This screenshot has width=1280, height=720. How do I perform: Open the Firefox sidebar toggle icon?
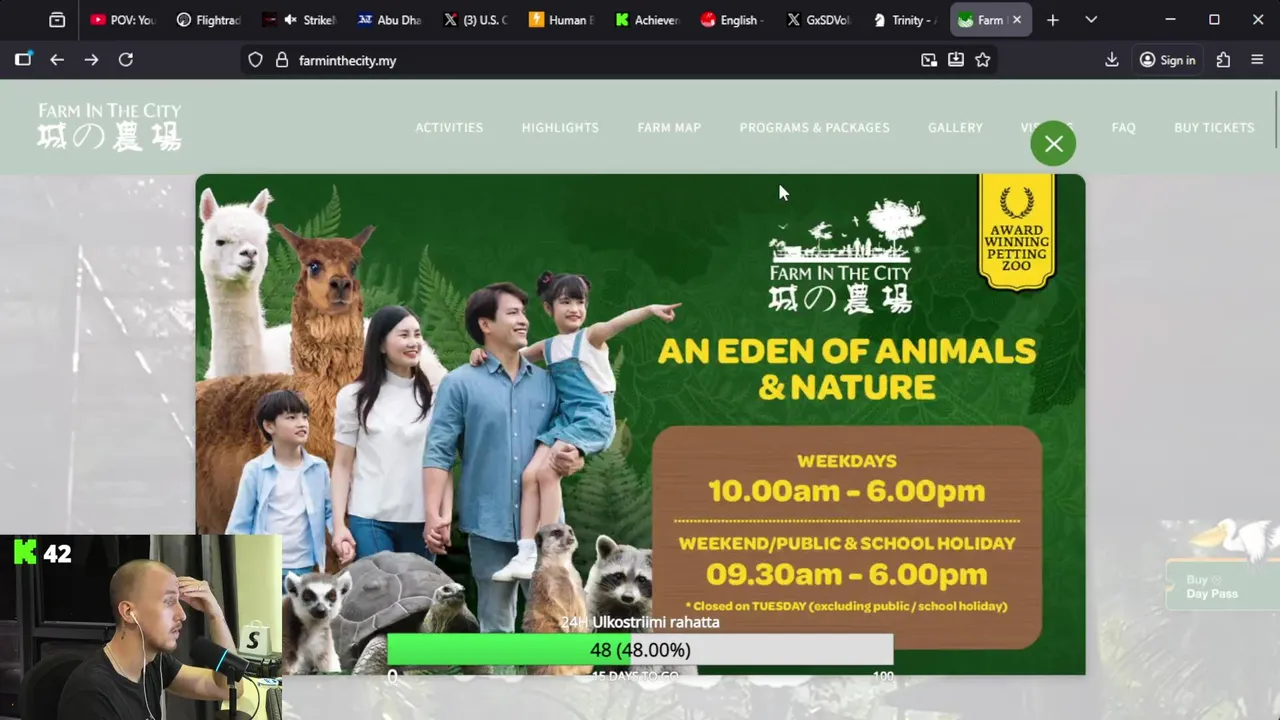point(23,60)
